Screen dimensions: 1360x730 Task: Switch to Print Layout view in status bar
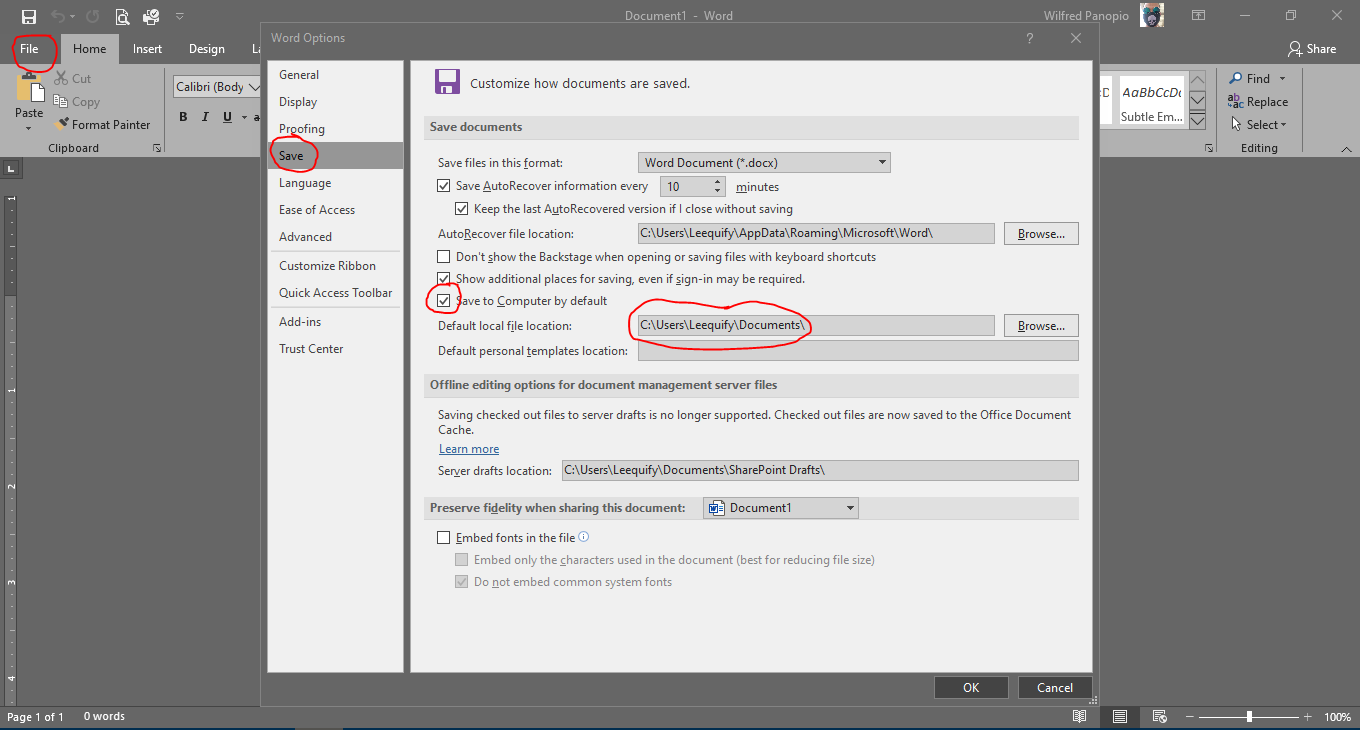pos(1120,716)
